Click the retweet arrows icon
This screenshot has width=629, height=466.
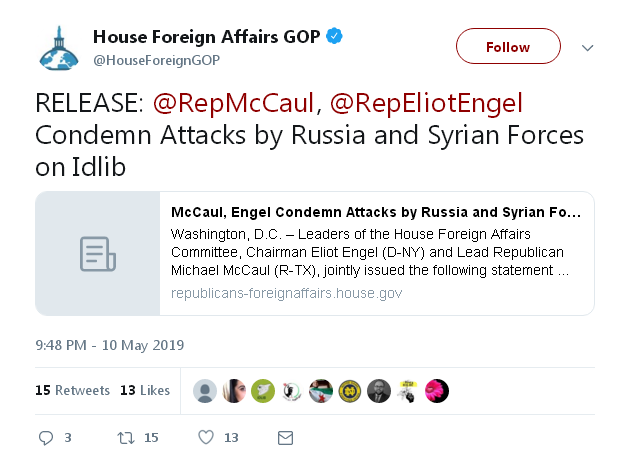126,438
